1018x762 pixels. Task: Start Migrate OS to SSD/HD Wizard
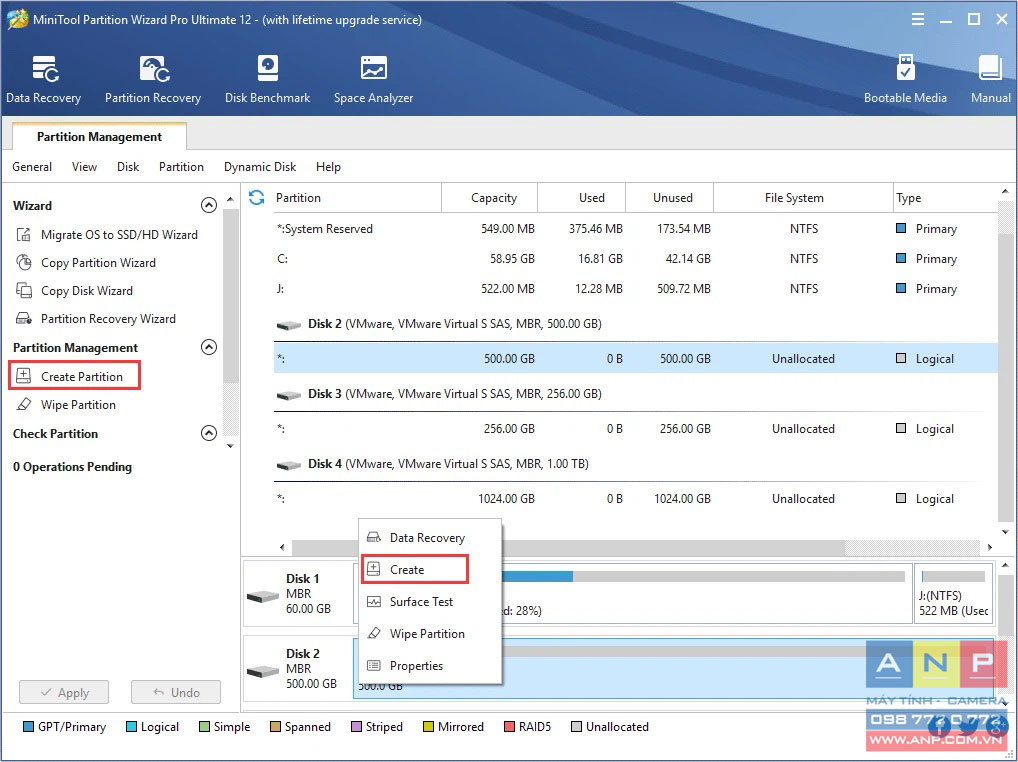(106, 234)
